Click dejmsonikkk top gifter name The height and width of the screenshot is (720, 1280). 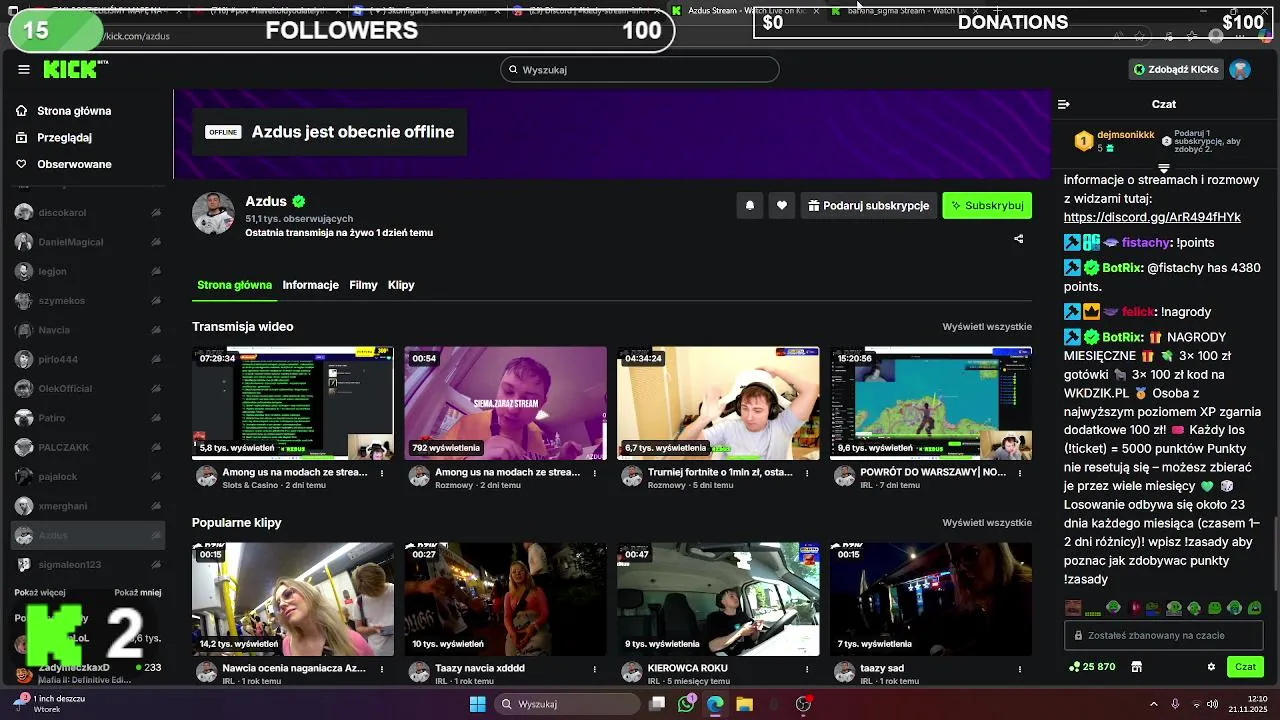pos(1126,135)
